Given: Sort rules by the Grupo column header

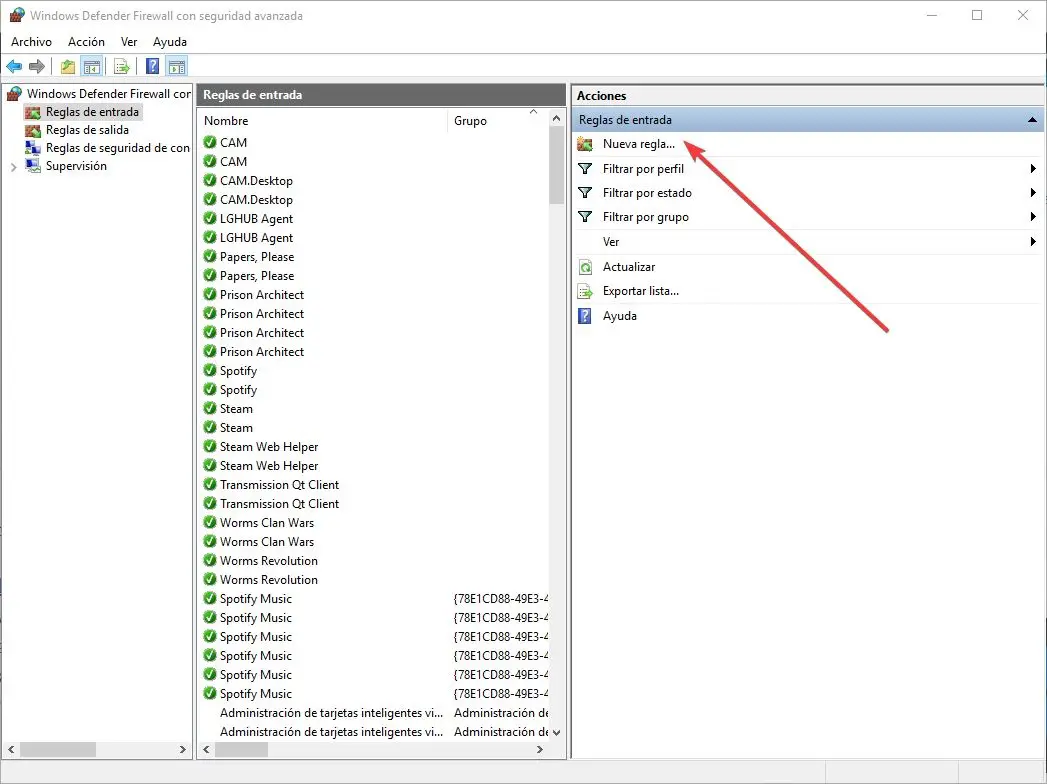Looking at the screenshot, I should 497,120.
